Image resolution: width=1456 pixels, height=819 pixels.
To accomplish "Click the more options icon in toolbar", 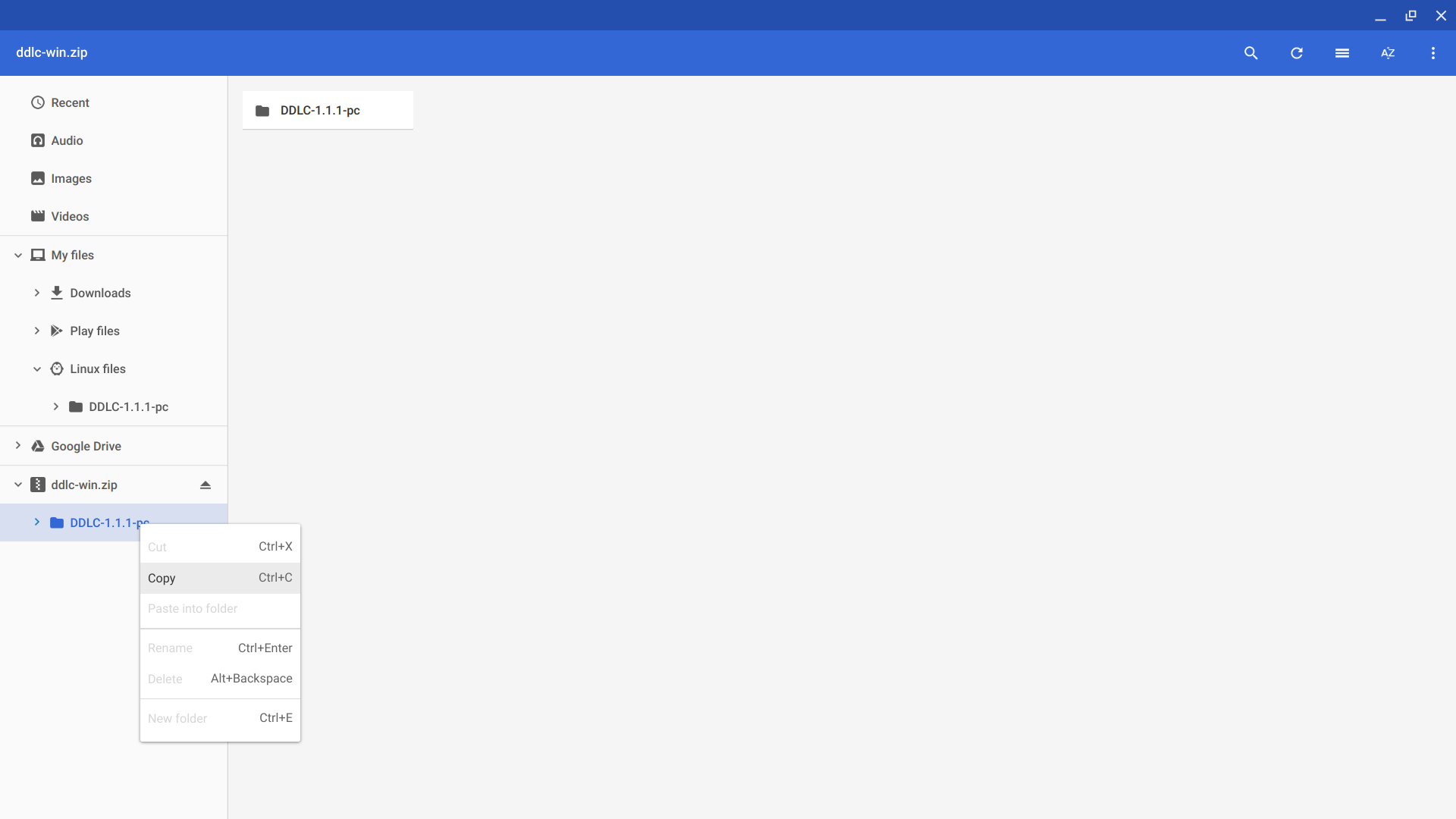I will pyautogui.click(x=1433, y=53).
